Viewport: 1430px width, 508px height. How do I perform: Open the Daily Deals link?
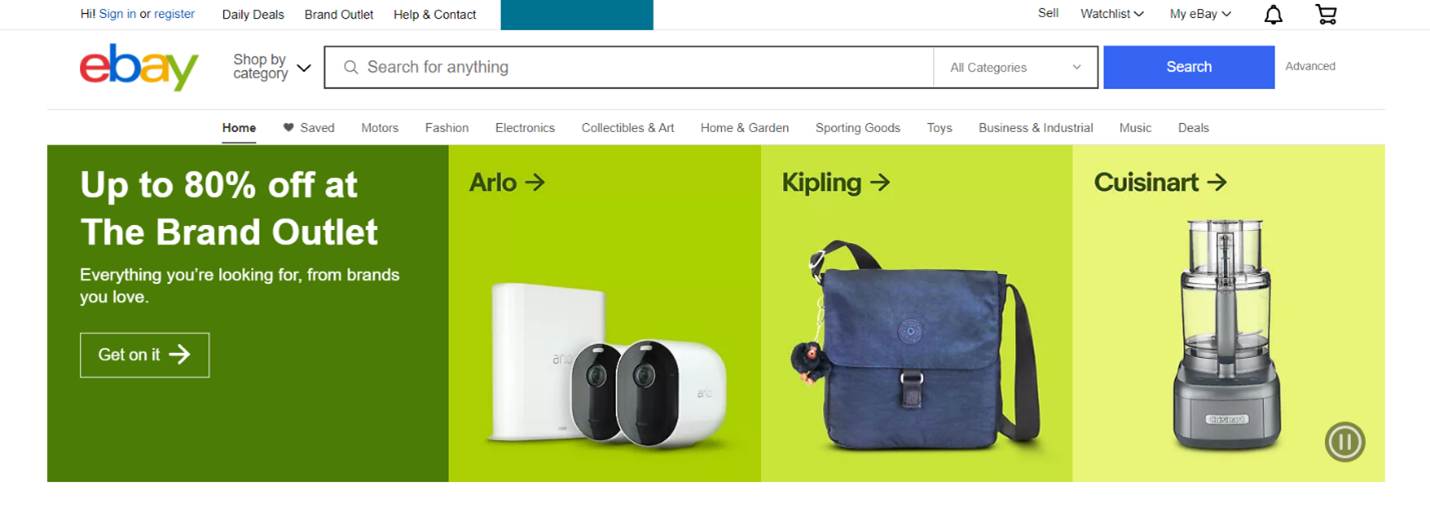coord(253,14)
